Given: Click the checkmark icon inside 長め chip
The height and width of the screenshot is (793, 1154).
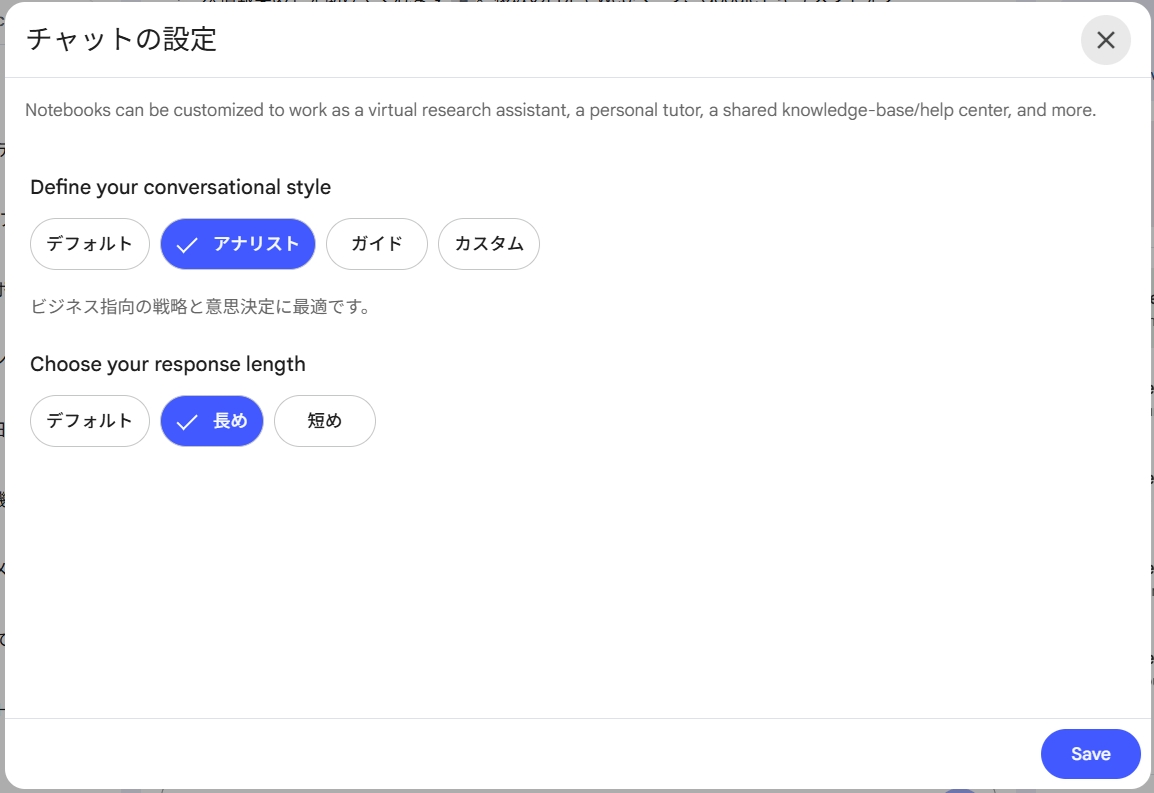Looking at the screenshot, I should click(187, 422).
